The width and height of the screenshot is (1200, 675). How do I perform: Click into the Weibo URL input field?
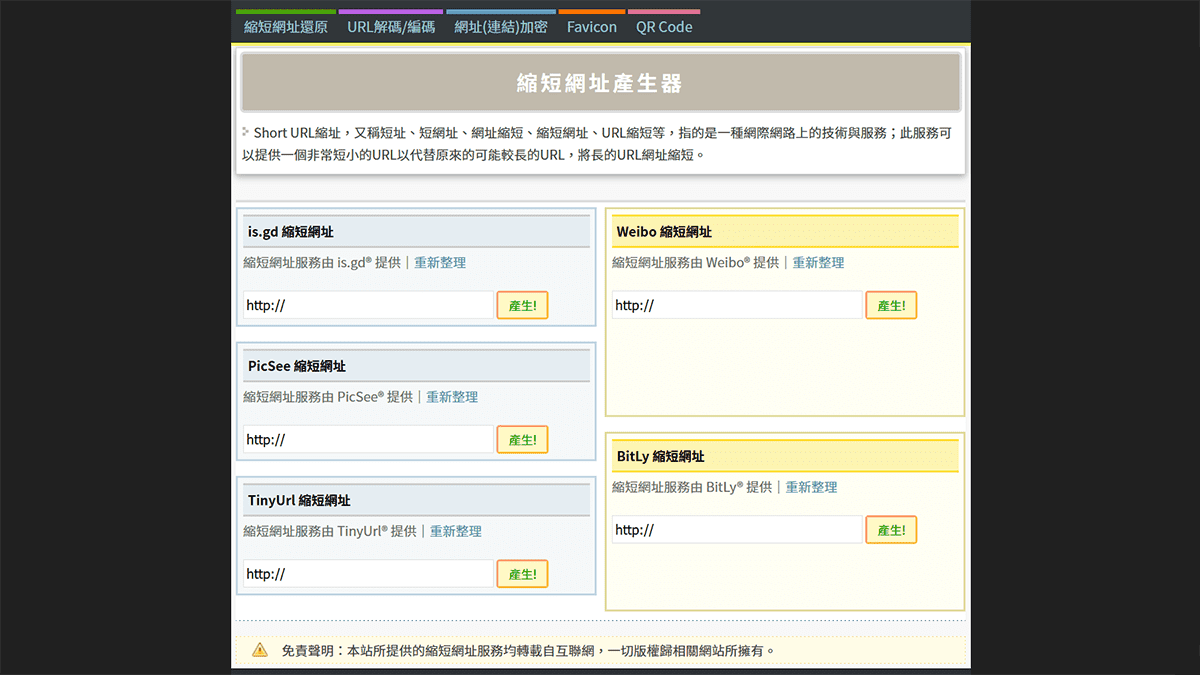[x=737, y=305]
